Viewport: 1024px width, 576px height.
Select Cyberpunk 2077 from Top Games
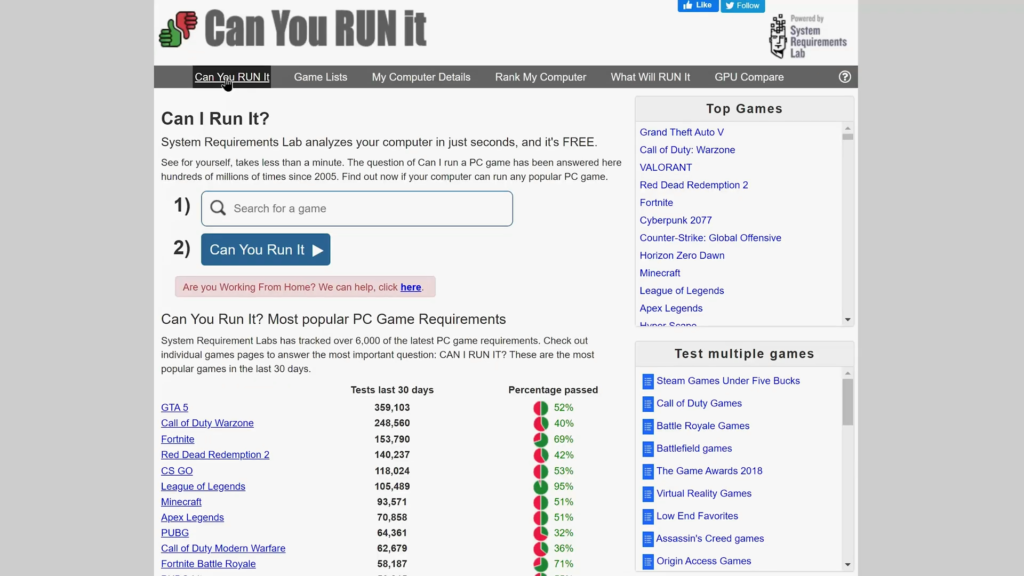[x=675, y=220]
